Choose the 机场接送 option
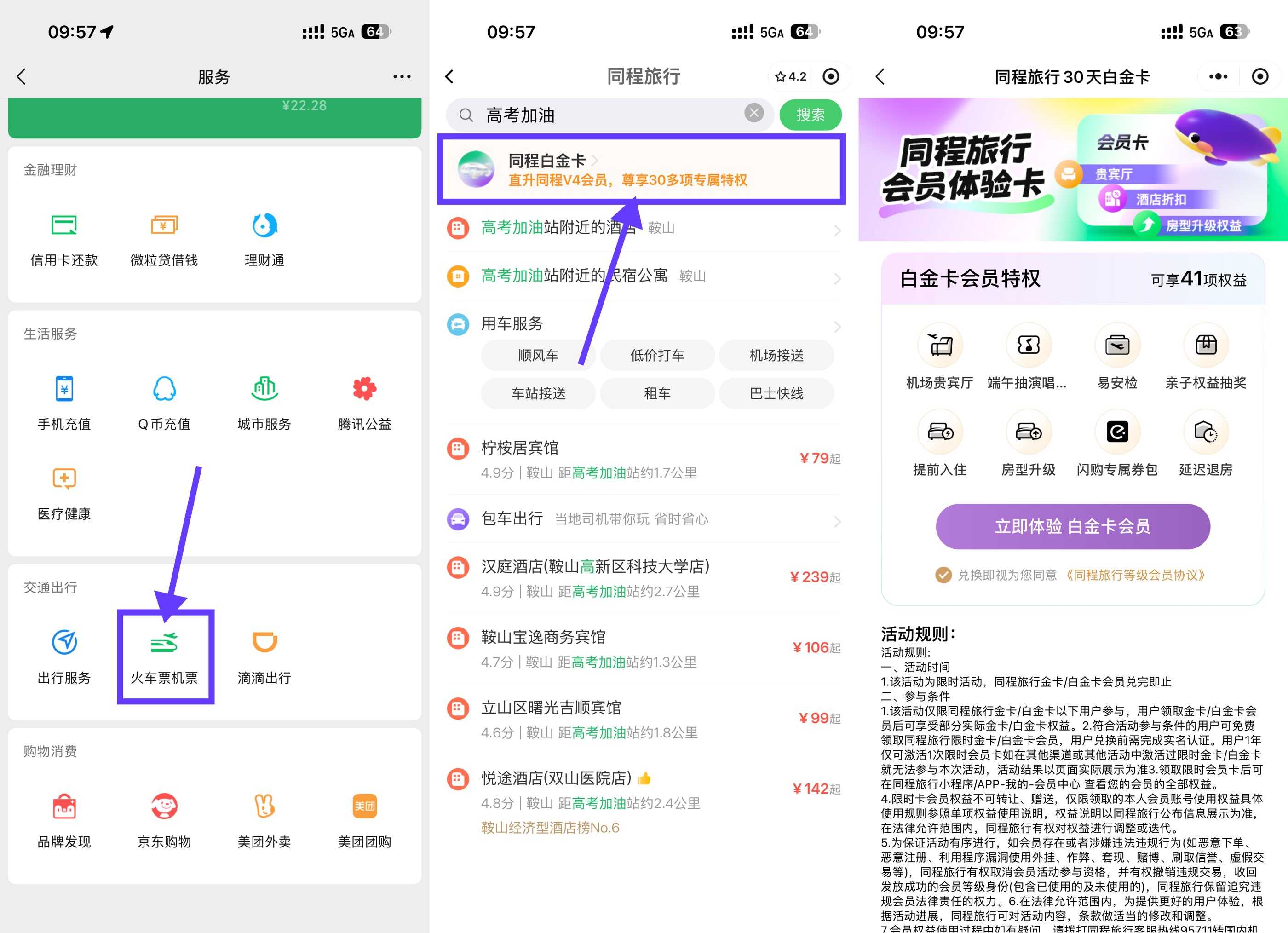The height and width of the screenshot is (933, 1288). [x=776, y=356]
